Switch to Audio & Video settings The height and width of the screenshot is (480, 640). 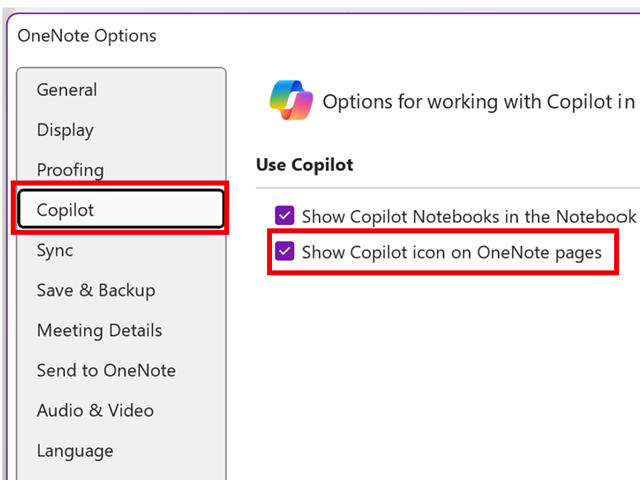[x=95, y=410]
